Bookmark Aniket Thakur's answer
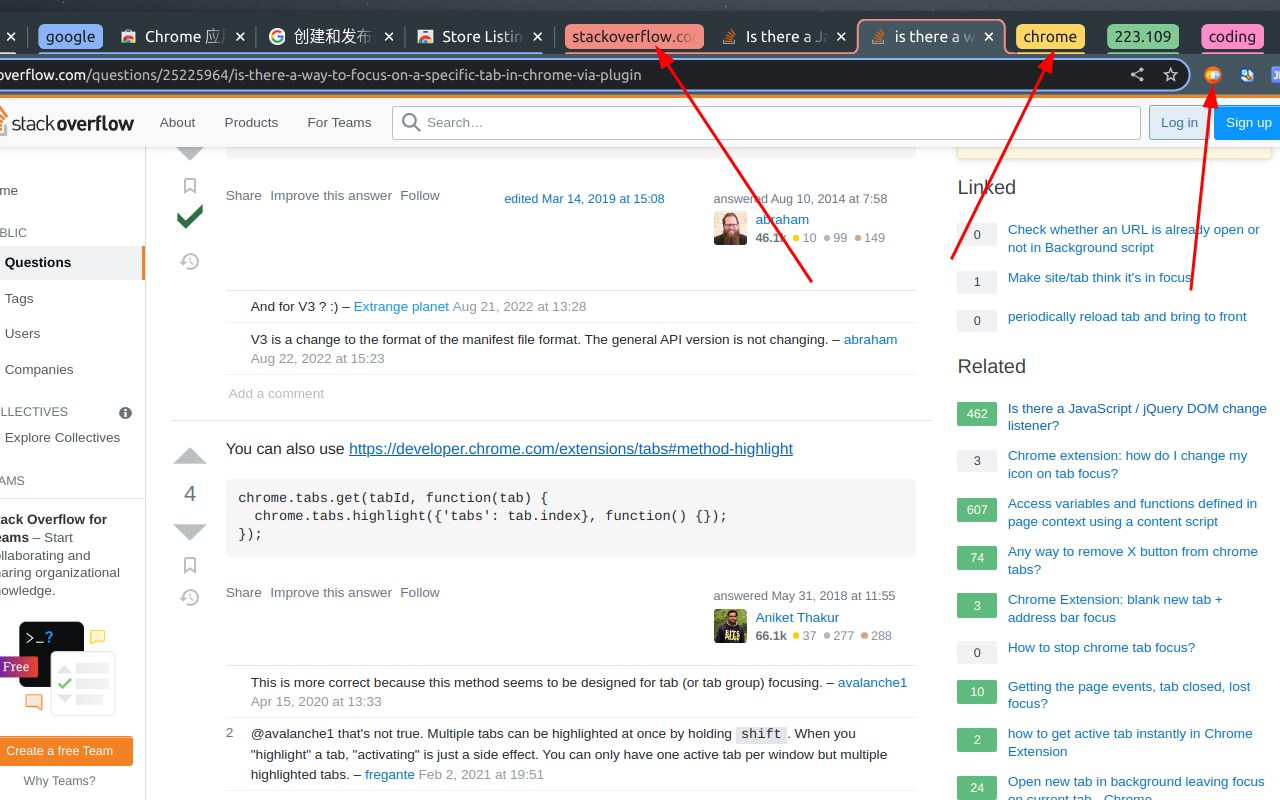Viewport: 1280px width, 800px height. click(190, 565)
